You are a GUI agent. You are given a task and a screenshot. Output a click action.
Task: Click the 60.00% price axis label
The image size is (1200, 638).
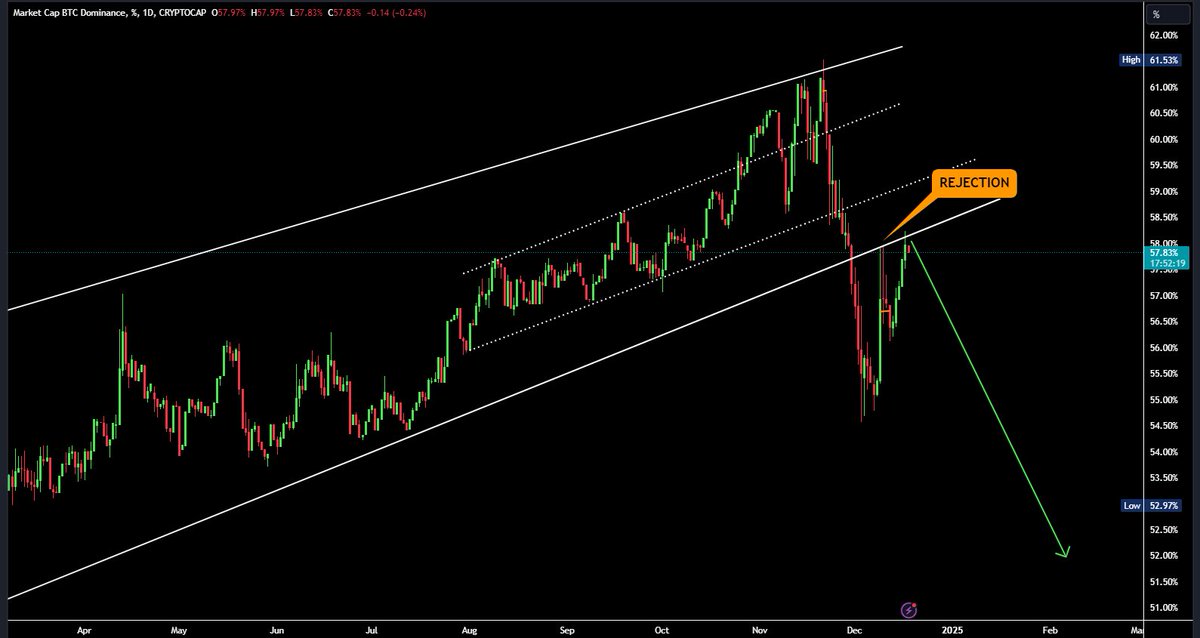click(x=1163, y=139)
